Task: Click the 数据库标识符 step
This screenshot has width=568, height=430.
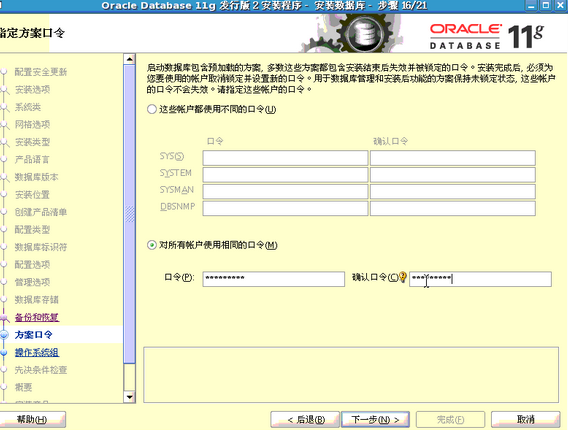Action: click(41, 247)
